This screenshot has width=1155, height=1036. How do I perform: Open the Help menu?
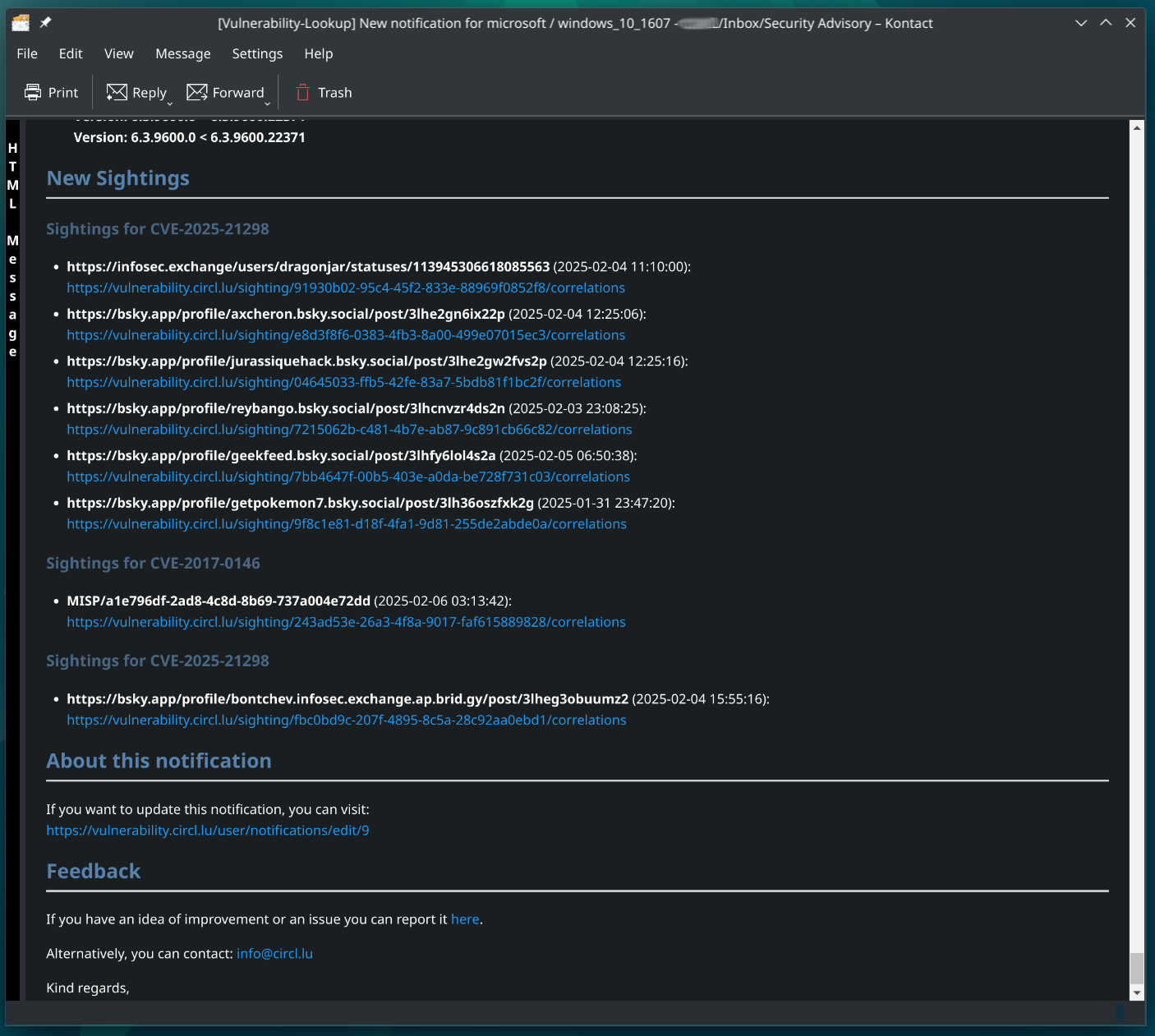pyautogui.click(x=319, y=53)
